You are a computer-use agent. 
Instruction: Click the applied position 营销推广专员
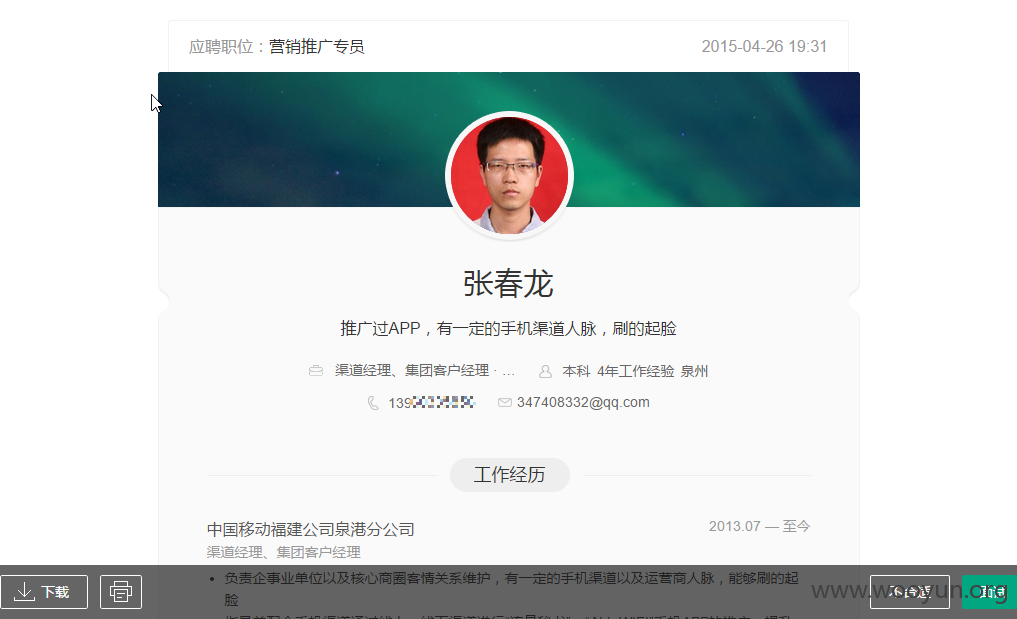coord(317,47)
